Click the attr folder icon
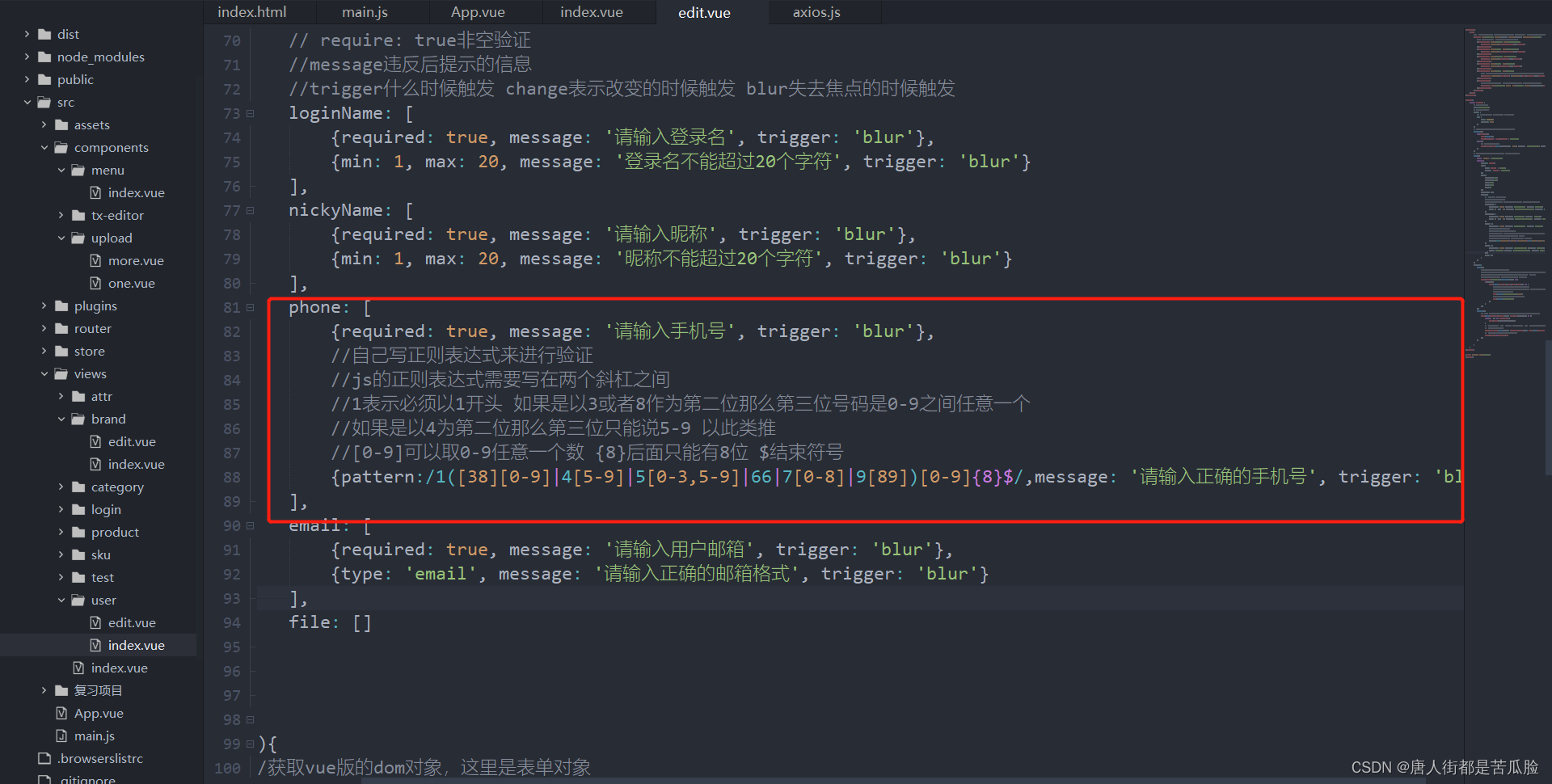This screenshot has height=784, width=1552. point(78,396)
